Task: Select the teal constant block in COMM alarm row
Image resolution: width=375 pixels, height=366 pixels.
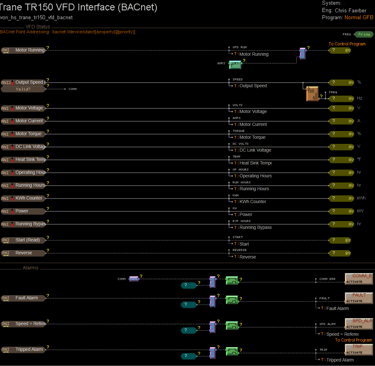Action: point(189,285)
